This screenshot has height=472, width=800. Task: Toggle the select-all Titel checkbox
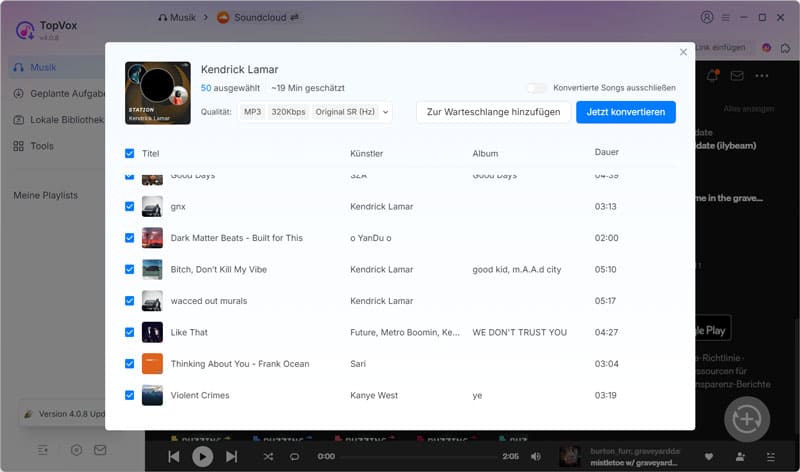(x=130, y=154)
